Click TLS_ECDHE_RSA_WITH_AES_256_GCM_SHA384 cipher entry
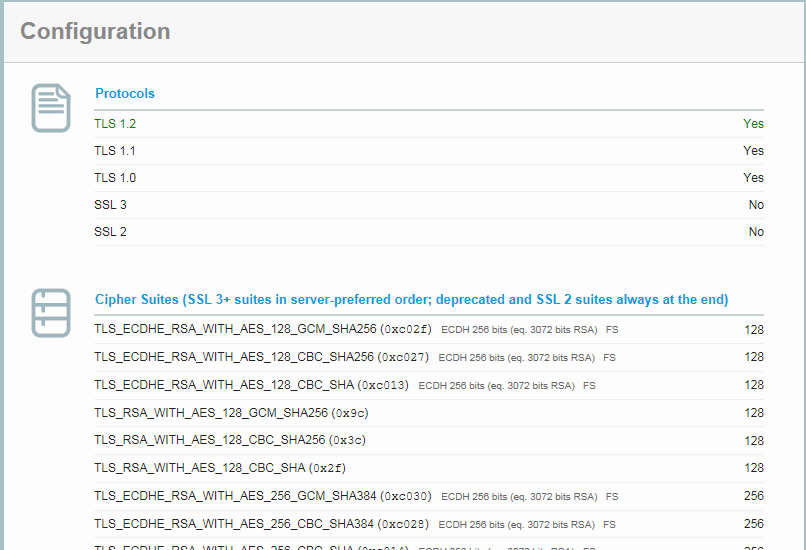Screen dimensions: 806x550 235,496
